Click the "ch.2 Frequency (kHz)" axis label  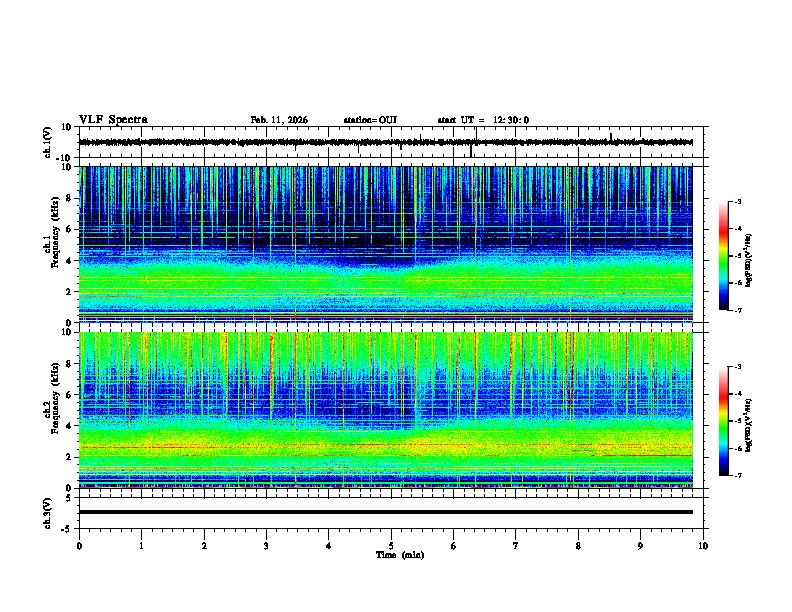51,398
